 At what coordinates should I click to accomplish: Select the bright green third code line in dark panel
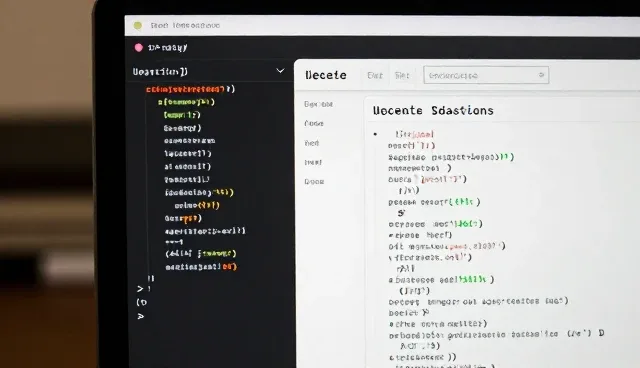coord(182,115)
